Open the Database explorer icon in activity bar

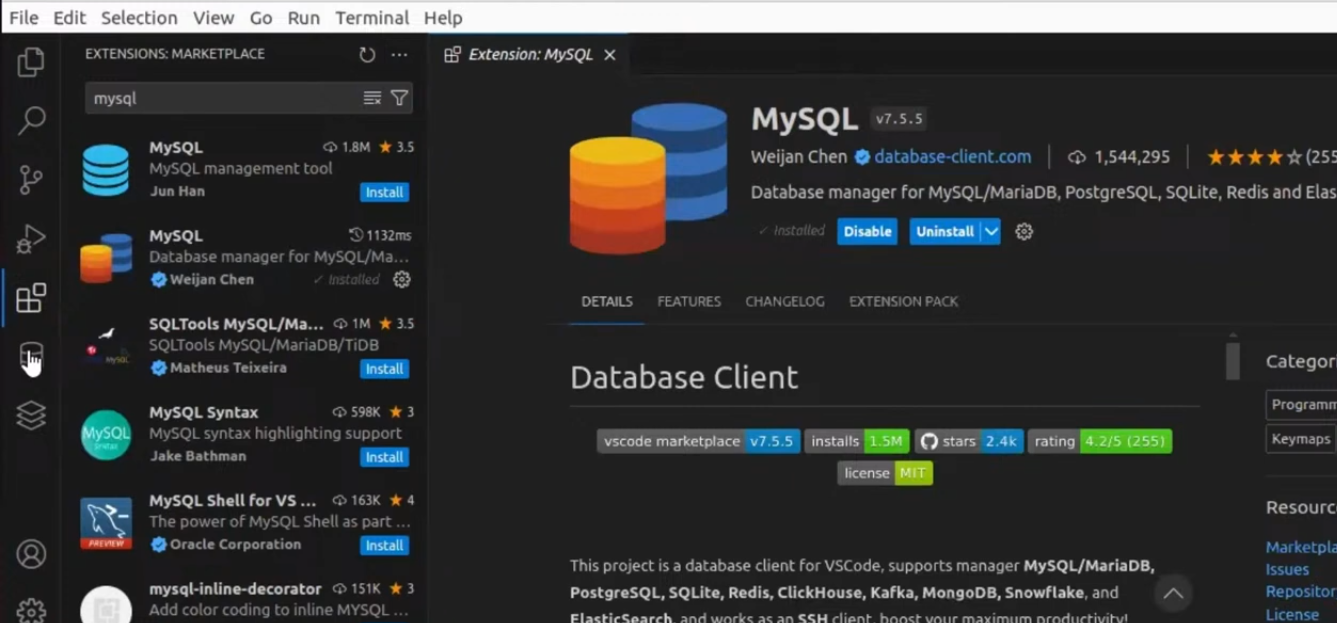31,356
